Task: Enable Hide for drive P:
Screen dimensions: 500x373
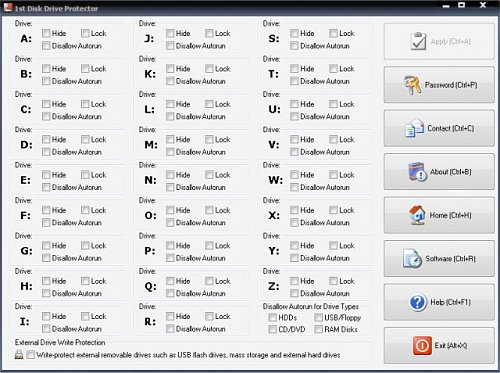Action: click(x=170, y=246)
